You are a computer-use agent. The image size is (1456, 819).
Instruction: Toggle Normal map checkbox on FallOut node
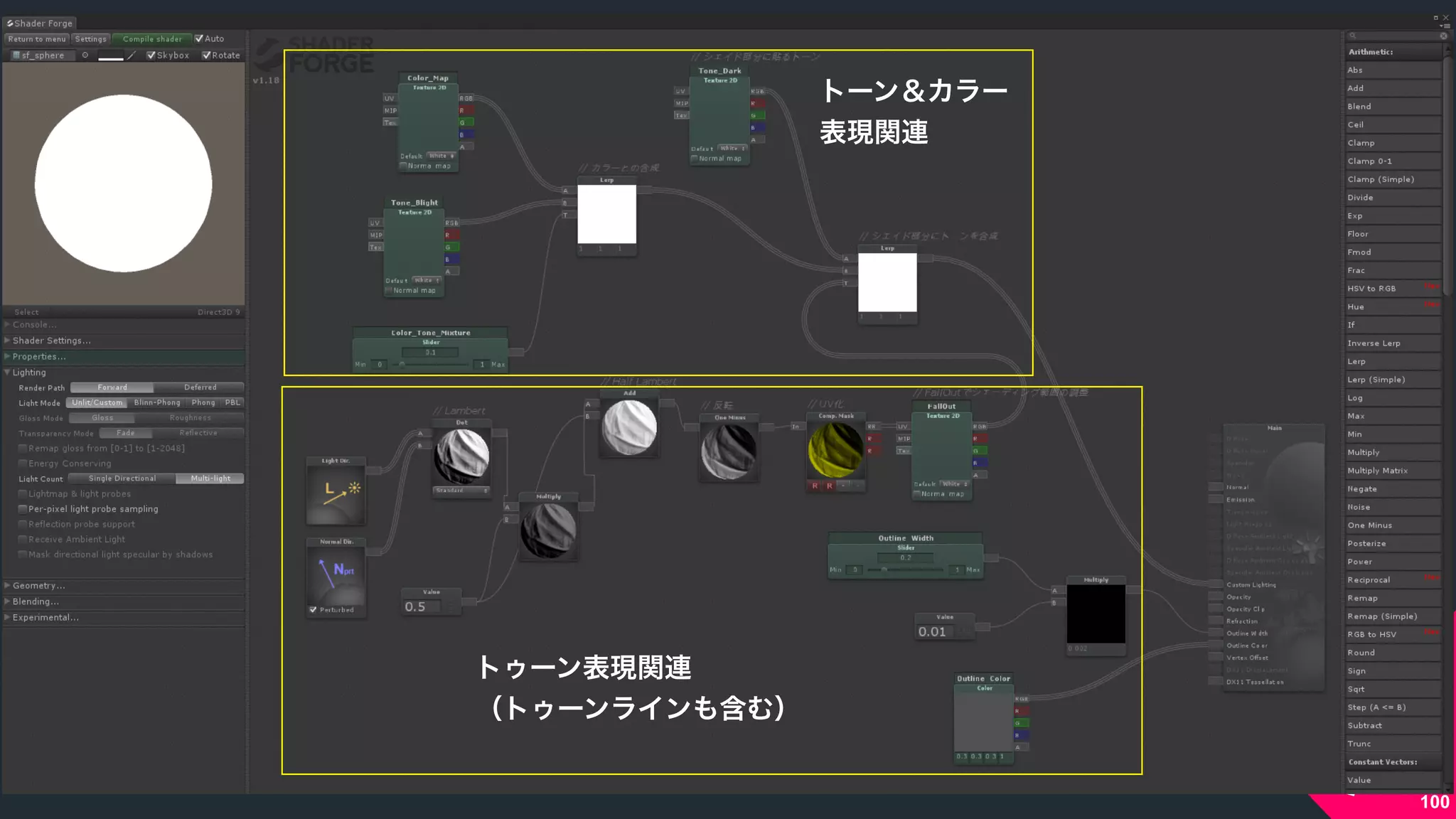pyautogui.click(x=917, y=493)
